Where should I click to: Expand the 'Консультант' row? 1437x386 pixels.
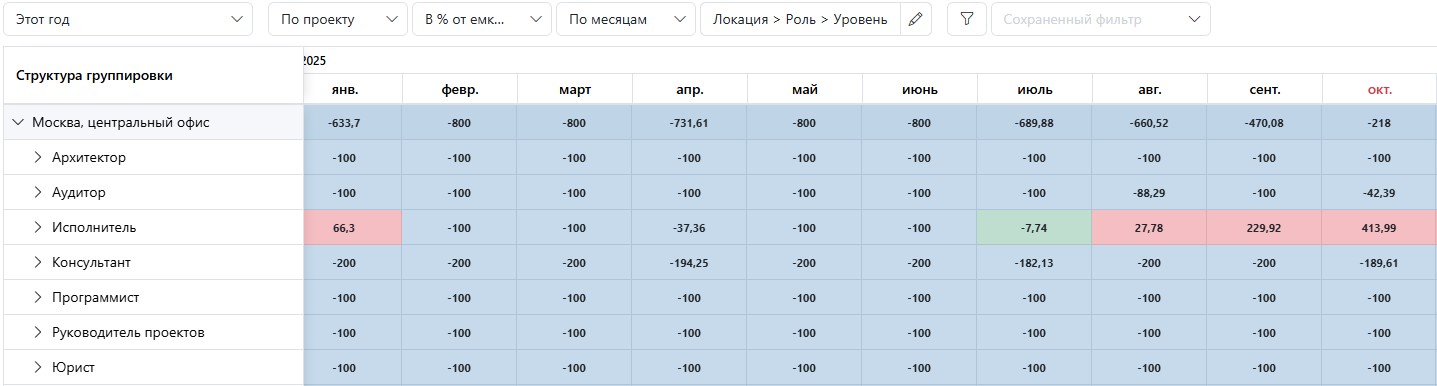click(x=38, y=263)
